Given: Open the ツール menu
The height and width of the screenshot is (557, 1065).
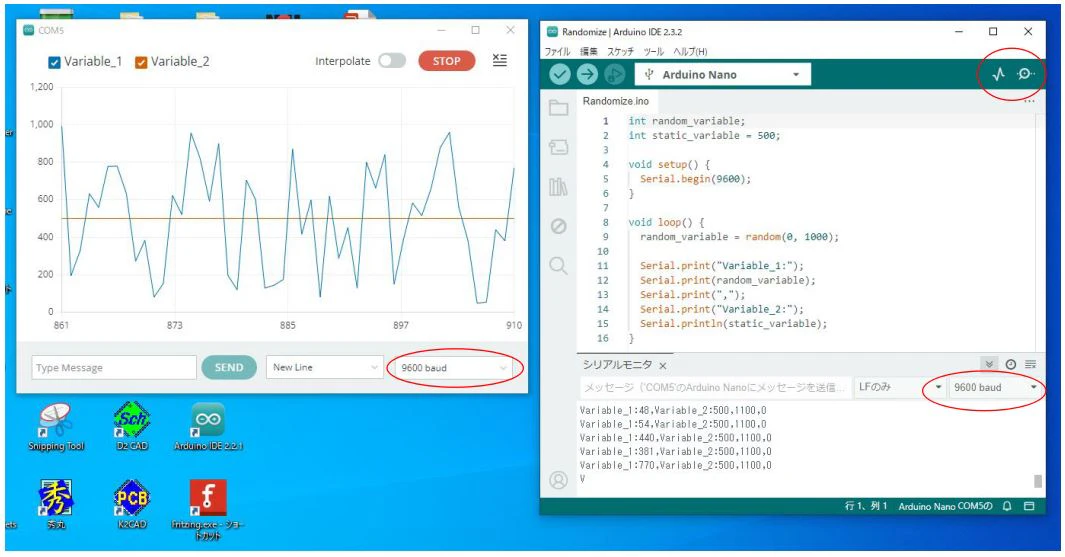Looking at the screenshot, I should [x=653, y=52].
